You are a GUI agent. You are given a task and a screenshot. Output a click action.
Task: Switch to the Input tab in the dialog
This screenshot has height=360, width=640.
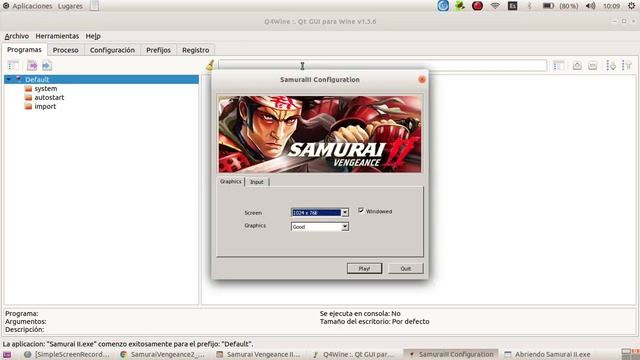(257, 182)
